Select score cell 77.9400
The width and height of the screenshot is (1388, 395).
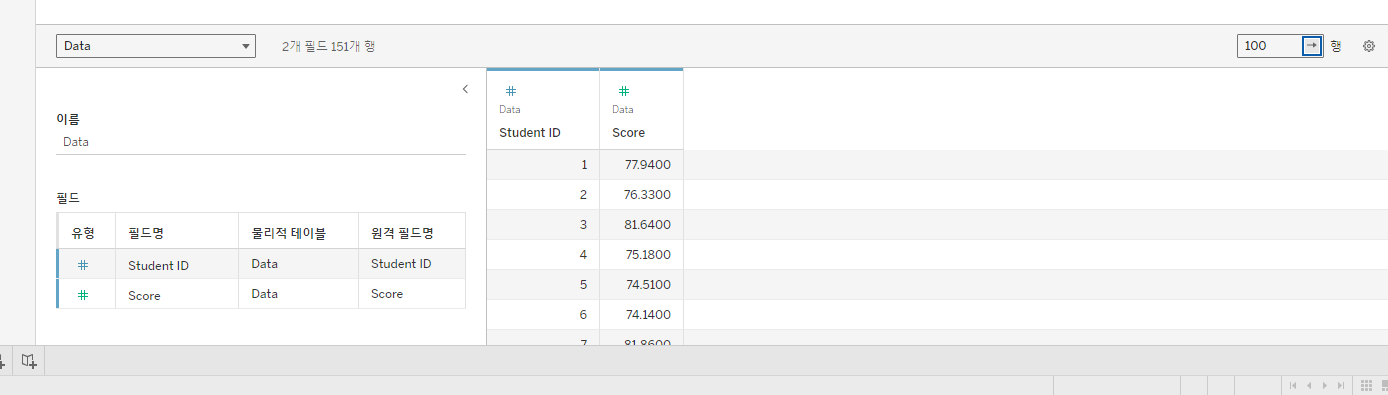pos(641,164)
